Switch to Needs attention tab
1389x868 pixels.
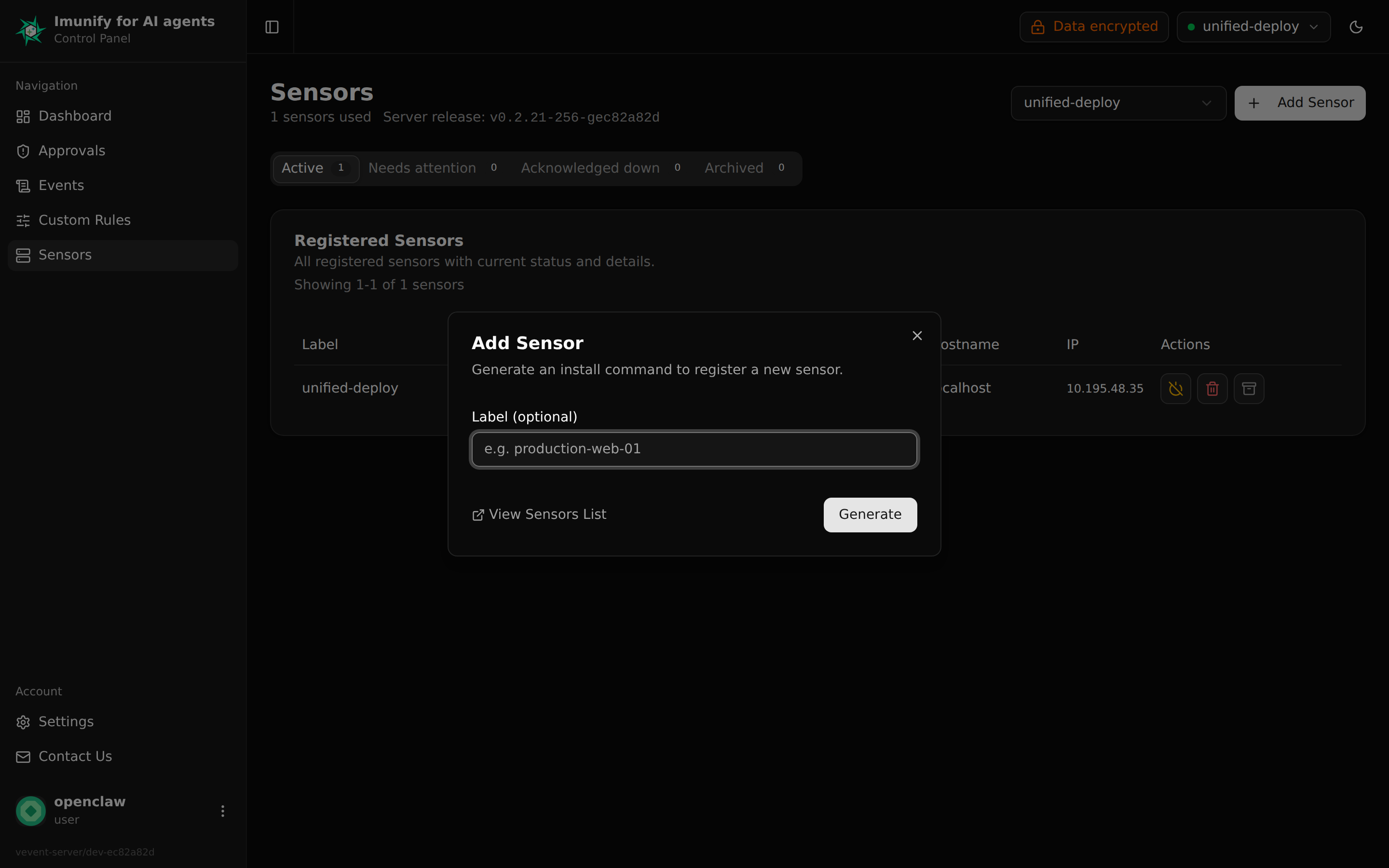[434, 168]
